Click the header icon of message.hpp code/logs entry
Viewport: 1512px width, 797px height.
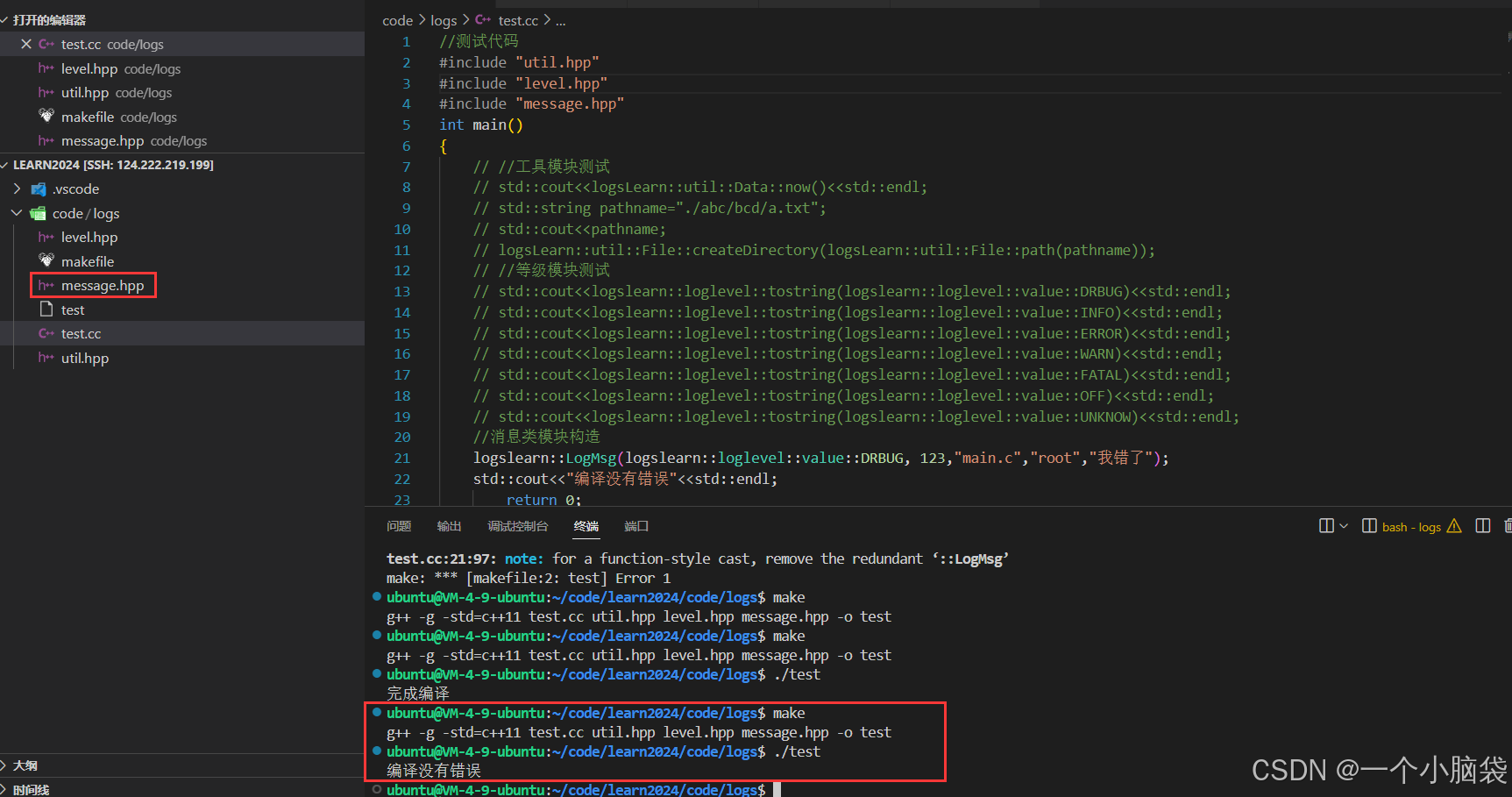coord(46,140)
